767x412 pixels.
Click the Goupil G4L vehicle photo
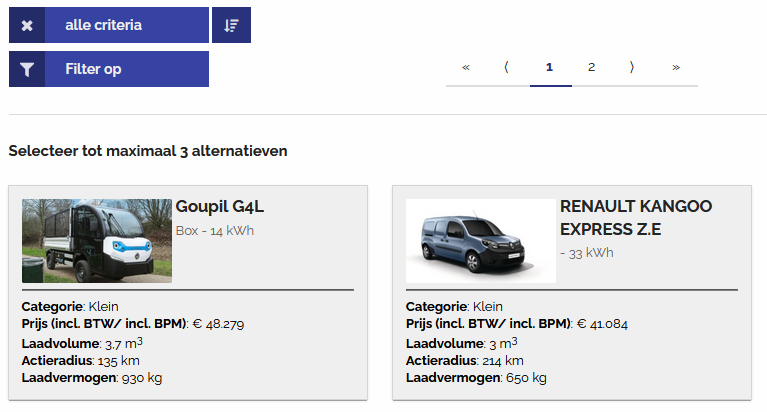[x=97, y=240]
